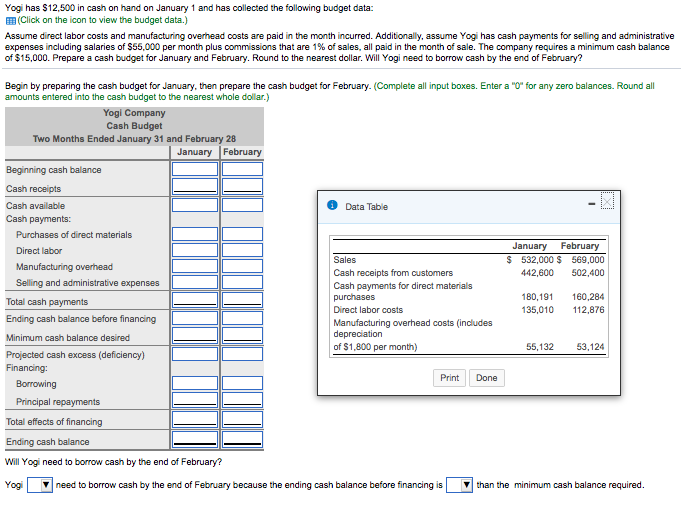
Task: Click the view budget data link
Action: click(102, 20)
